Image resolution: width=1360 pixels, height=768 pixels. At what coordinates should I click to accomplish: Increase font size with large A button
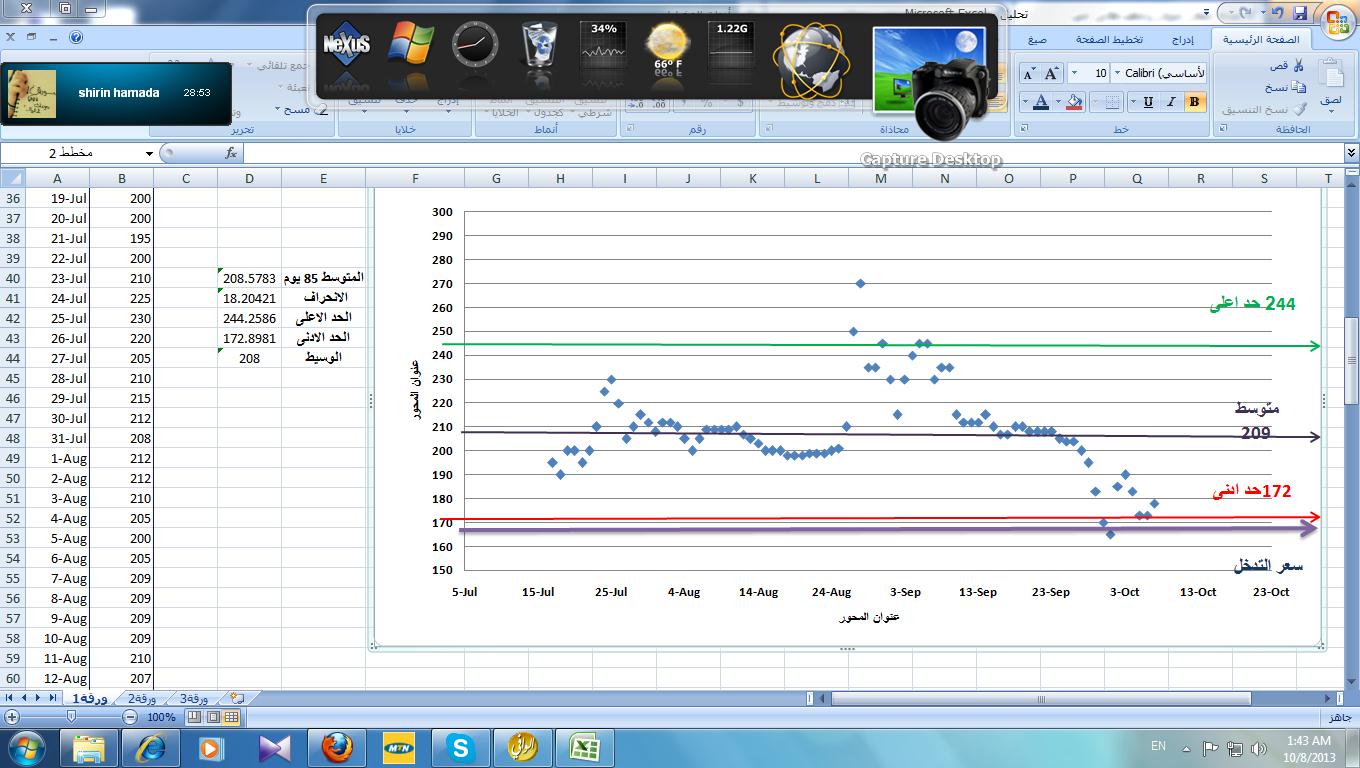coord(1052,73)
